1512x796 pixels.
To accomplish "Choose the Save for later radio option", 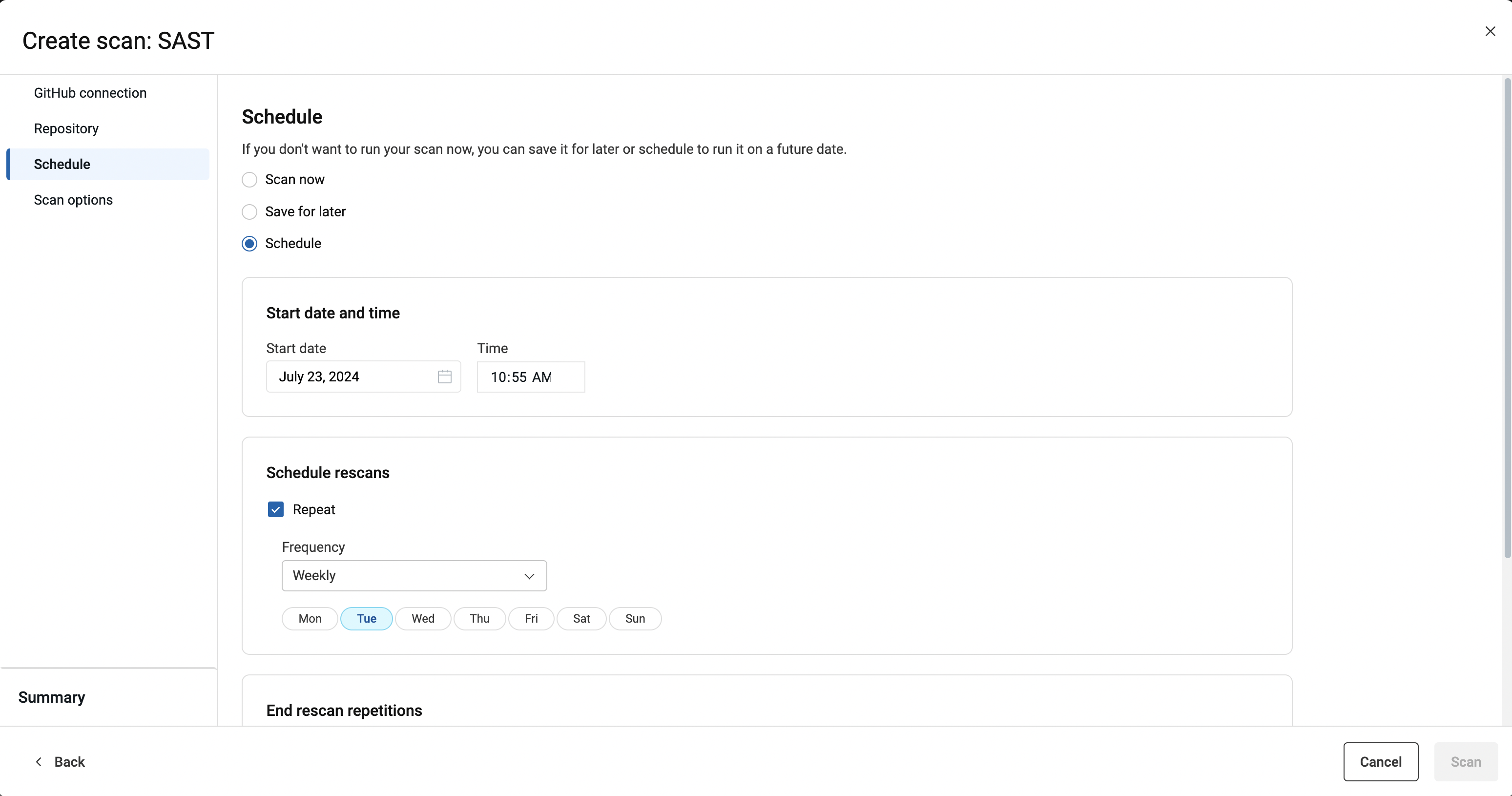I will pos(249,211).
